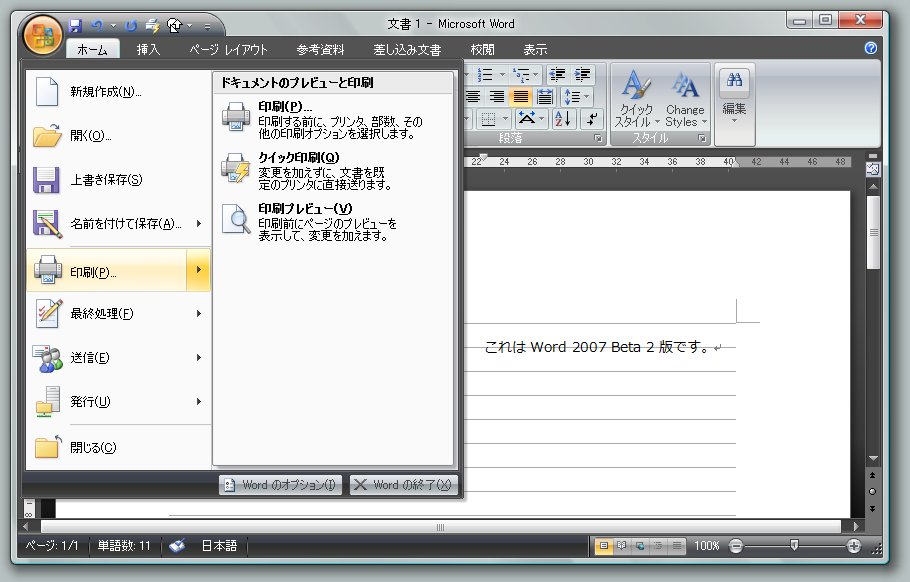Screen dimensions: 910x582
Task: Switch to the 参考資料 tab
Action: pos(320,49)
